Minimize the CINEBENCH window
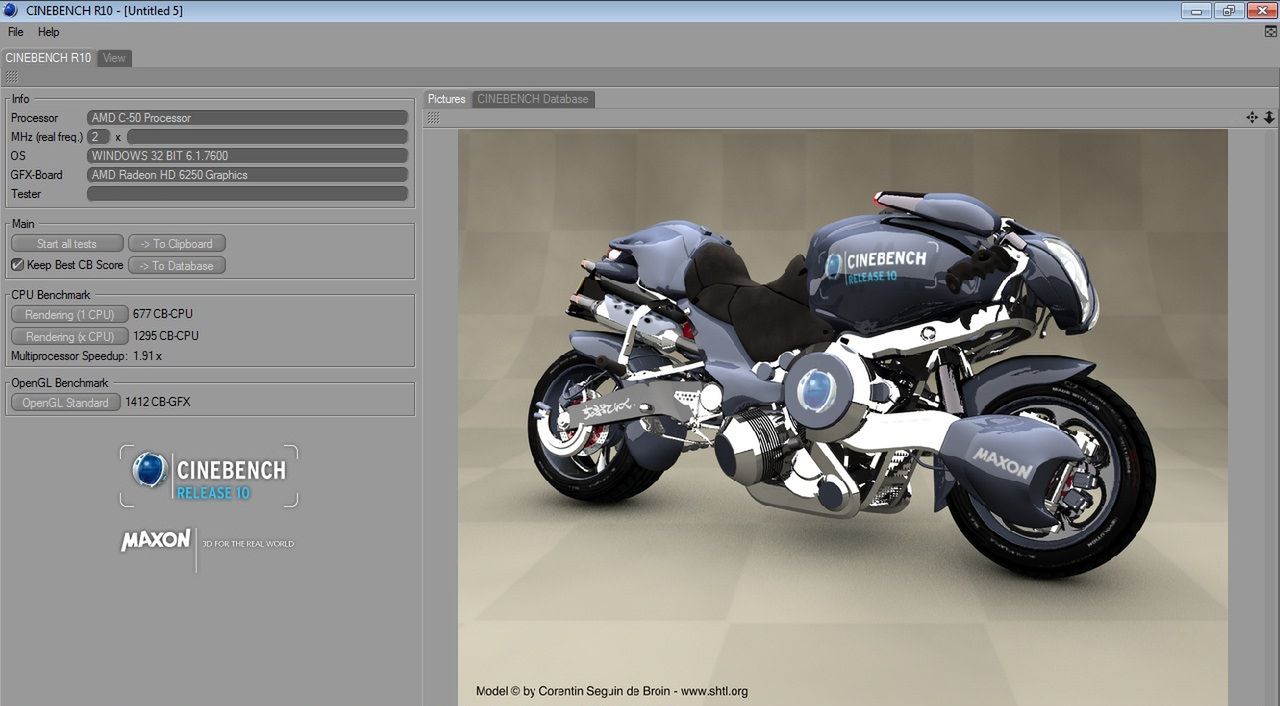 (x=1196, y=11)
